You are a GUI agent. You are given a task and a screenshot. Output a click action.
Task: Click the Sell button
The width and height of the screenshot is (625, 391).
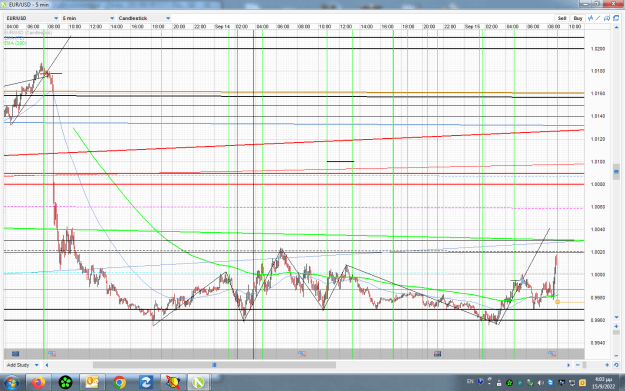pos(562,18)
